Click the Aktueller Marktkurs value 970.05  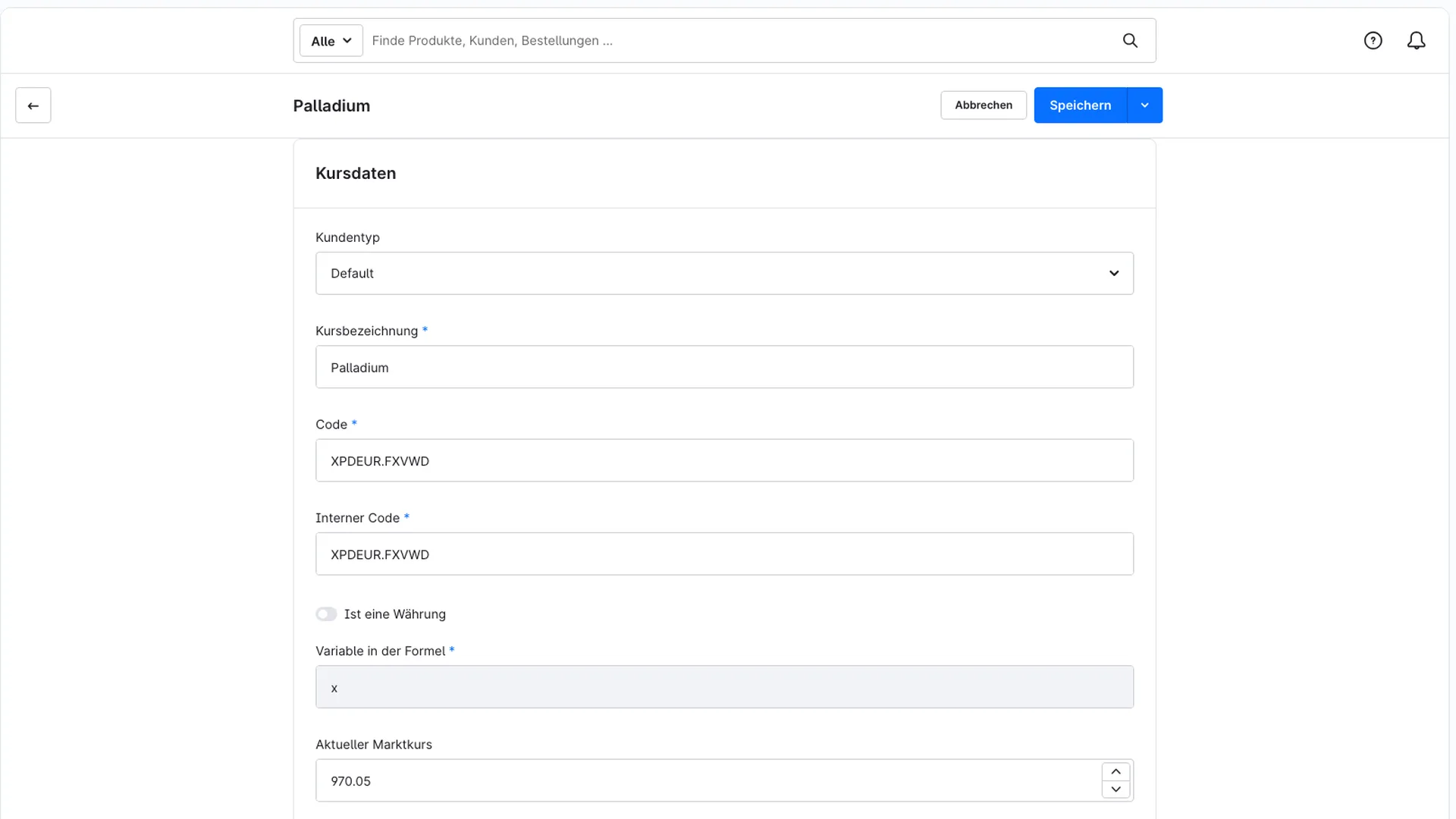pyautogui.click(x=350, y=781)
